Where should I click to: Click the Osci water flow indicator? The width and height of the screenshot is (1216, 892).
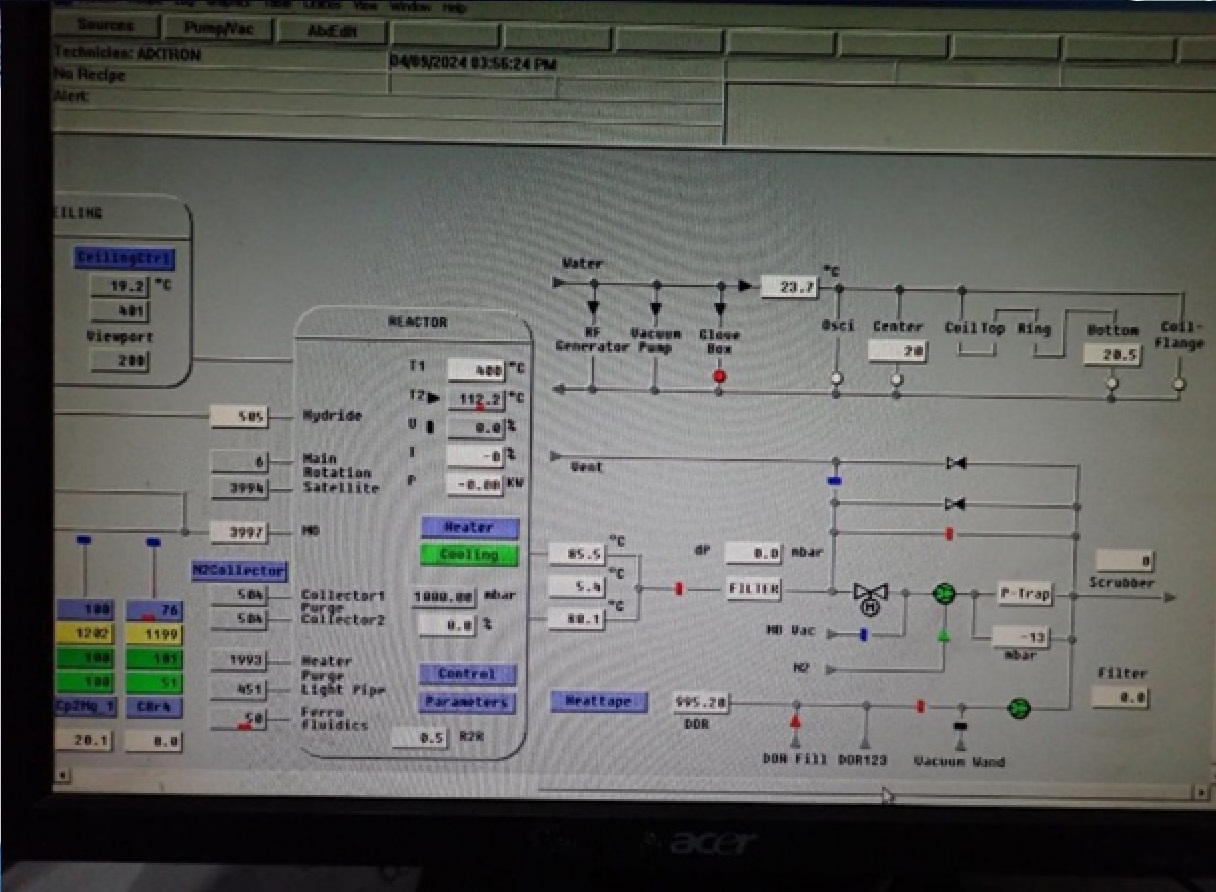point(837,378)
